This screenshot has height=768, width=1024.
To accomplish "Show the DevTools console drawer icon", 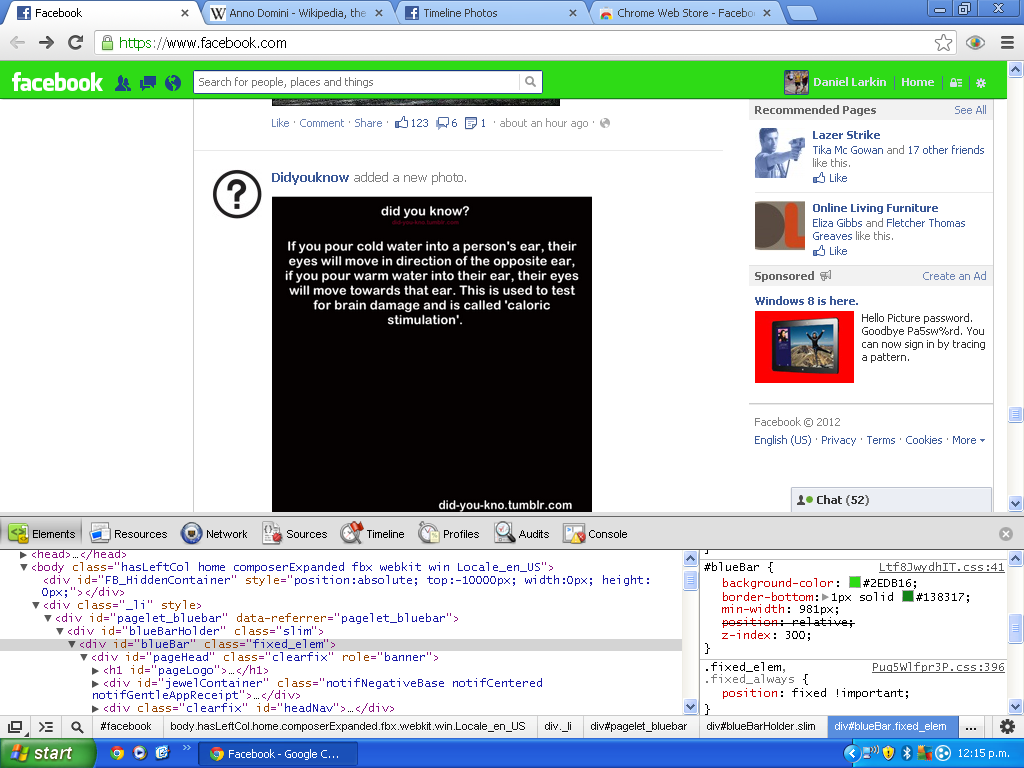I will tap(46, 726).
